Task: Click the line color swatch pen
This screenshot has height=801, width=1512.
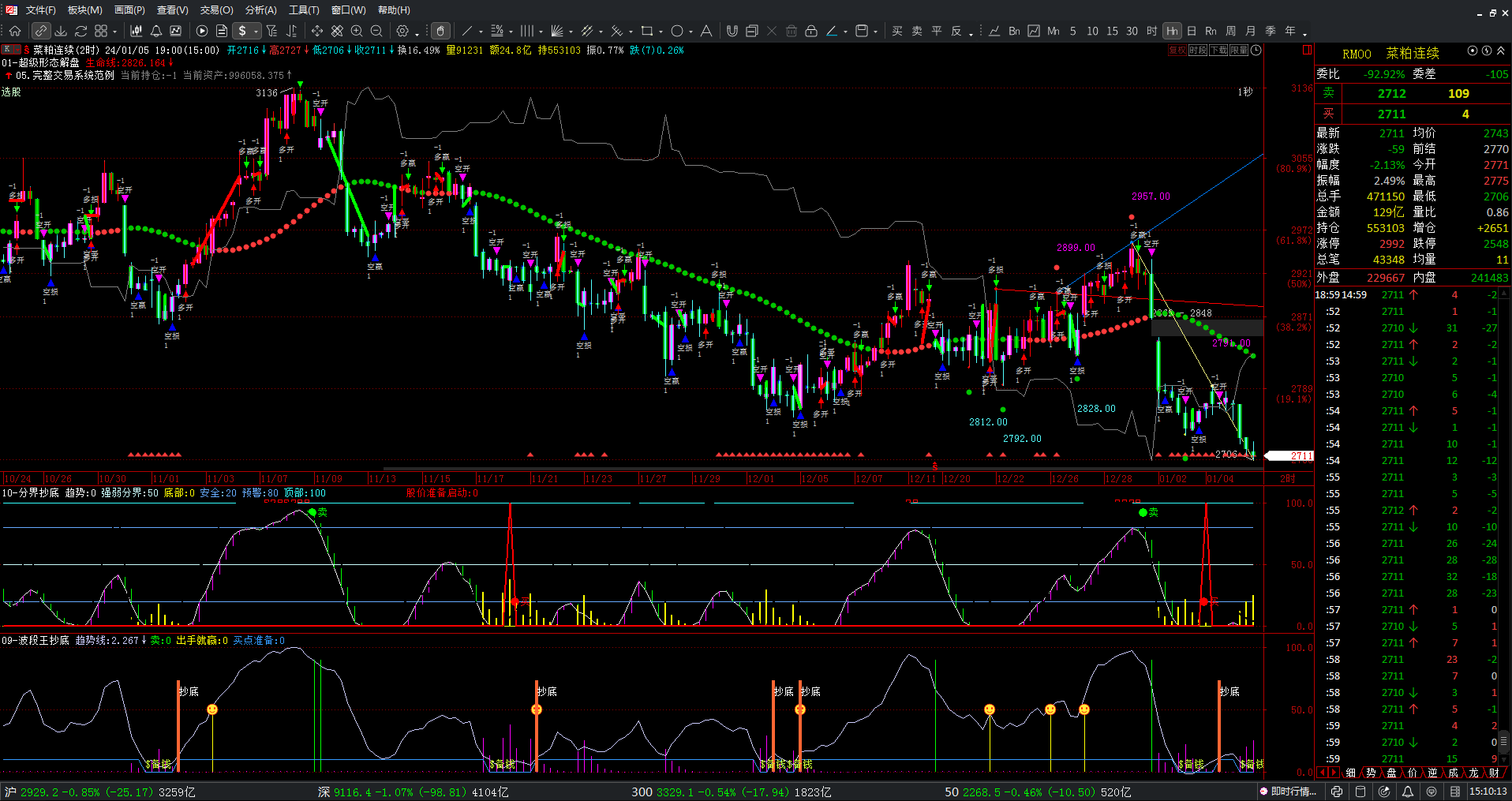Action: click(831, 31)
